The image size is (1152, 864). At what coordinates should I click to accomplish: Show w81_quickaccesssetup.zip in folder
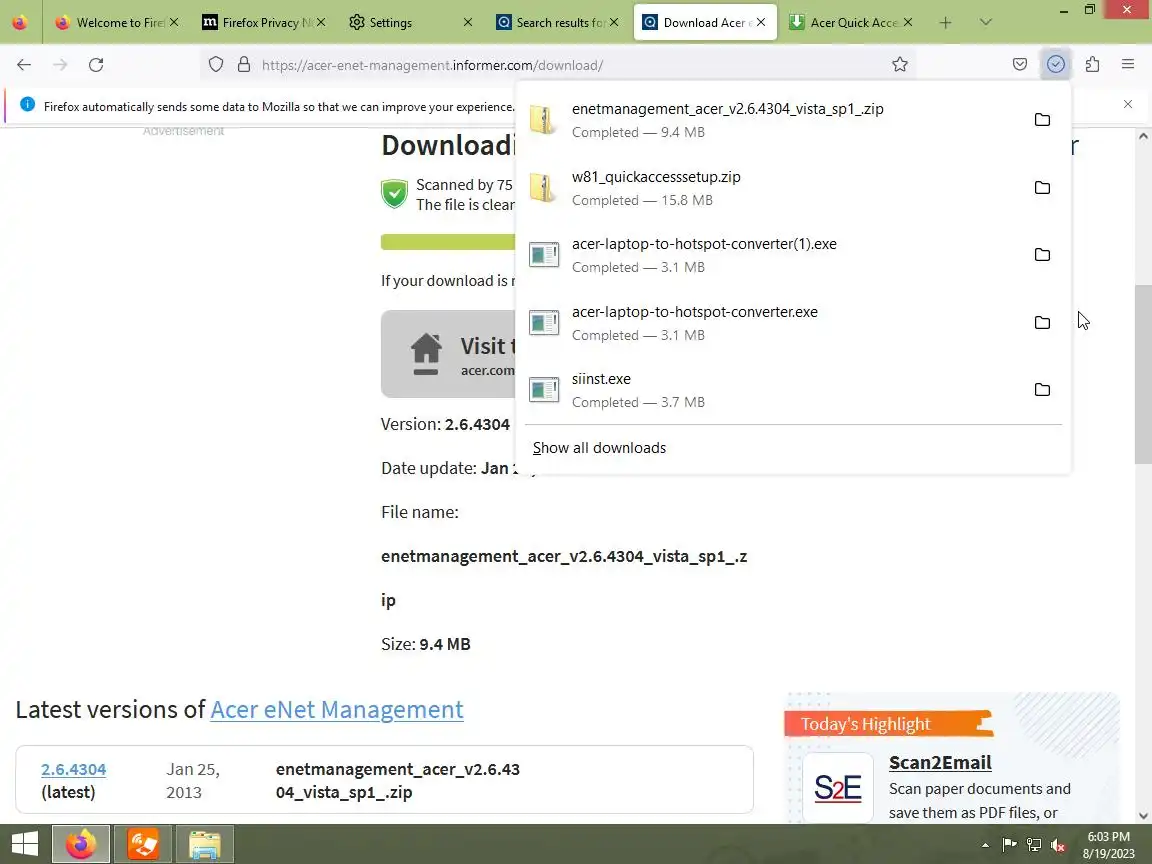1042,187
